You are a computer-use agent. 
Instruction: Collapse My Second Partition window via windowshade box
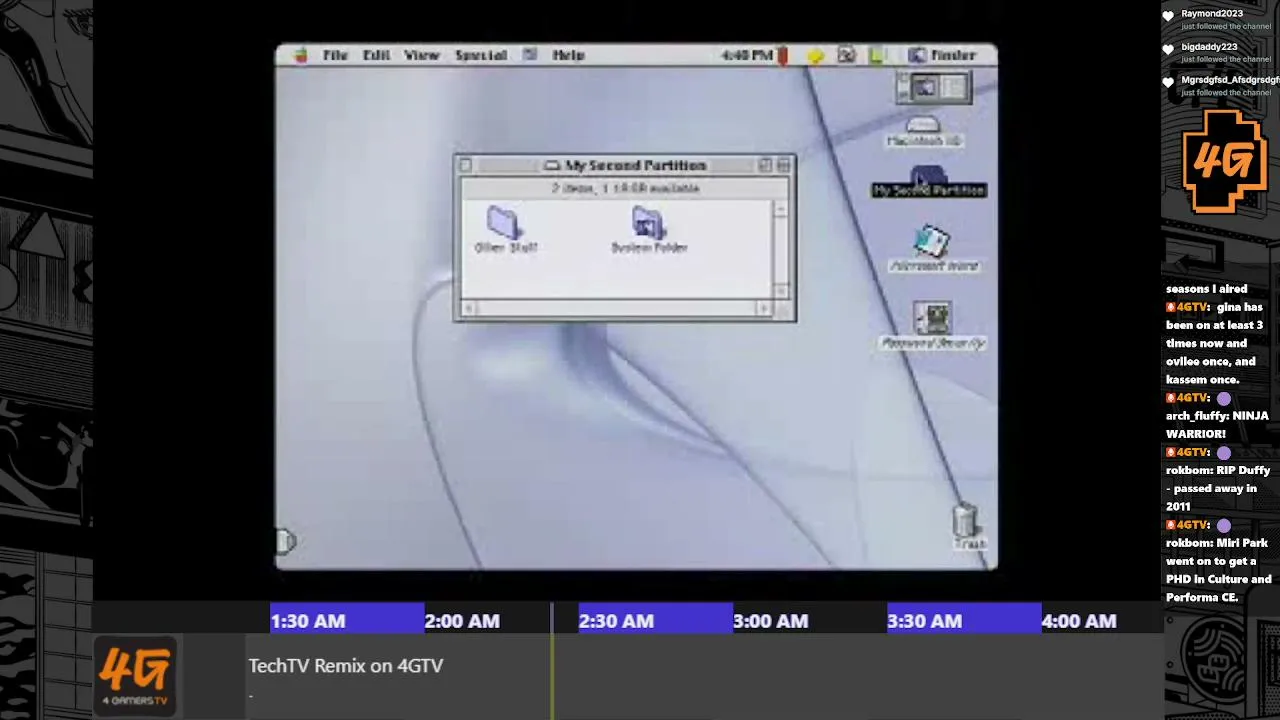click(783, 166)
